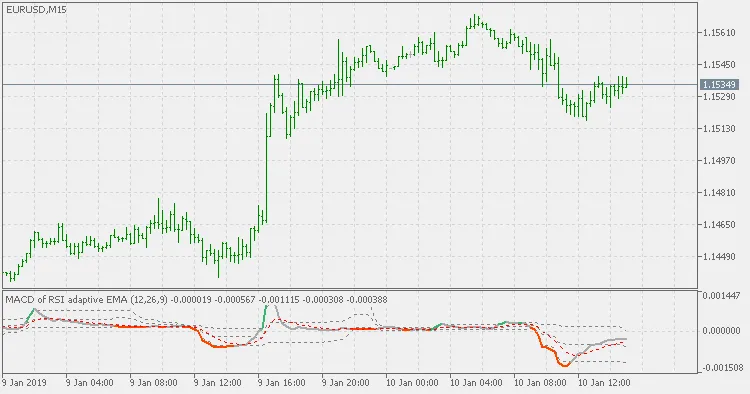Click the 1.14810 price axis label
750x394 pixels.
719,193
